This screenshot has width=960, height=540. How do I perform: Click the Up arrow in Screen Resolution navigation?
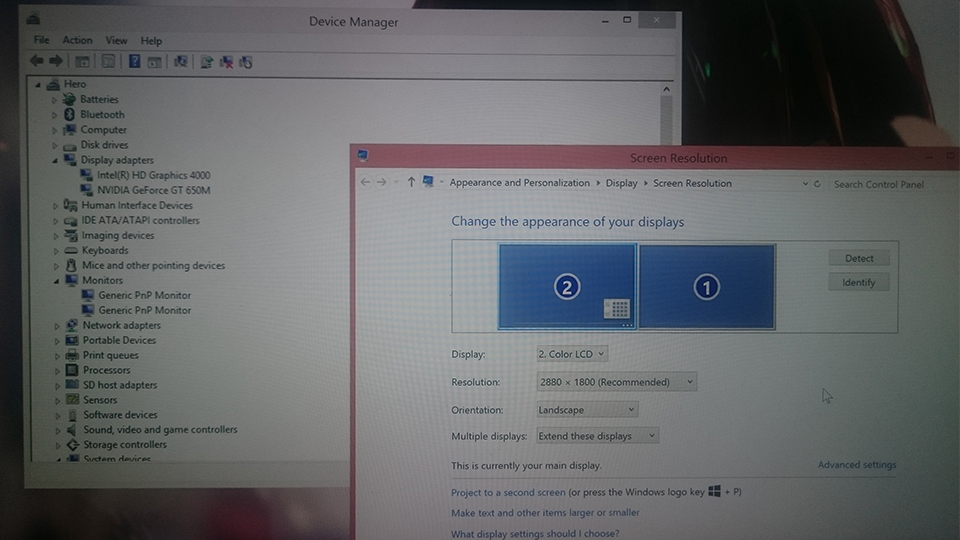click(x=411, y=182)
